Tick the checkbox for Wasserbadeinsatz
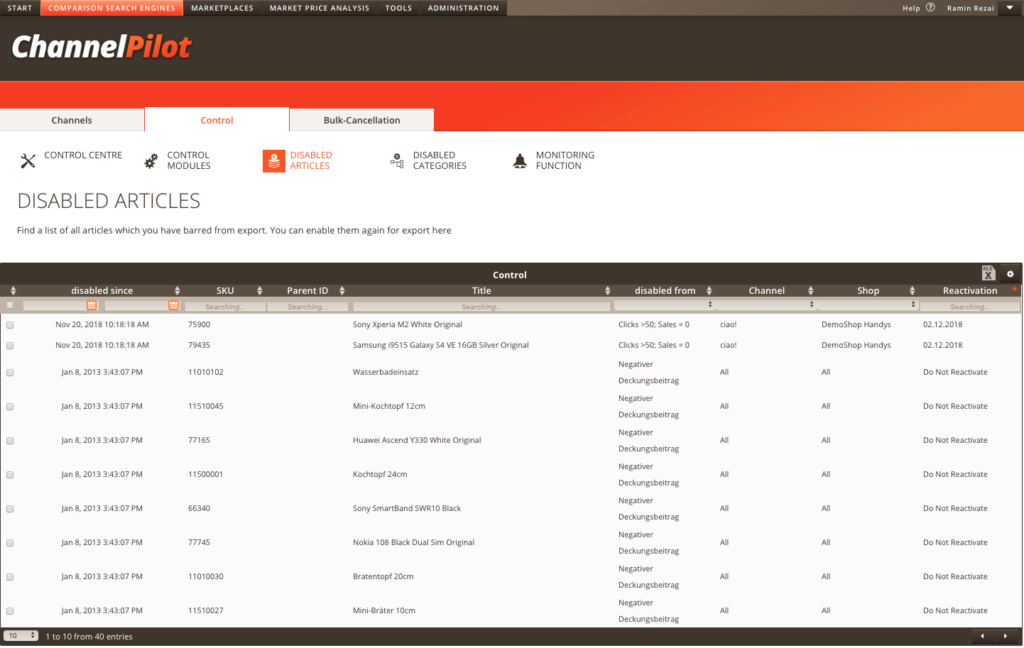Screen dimensions: 1024x648 [10, 372]
